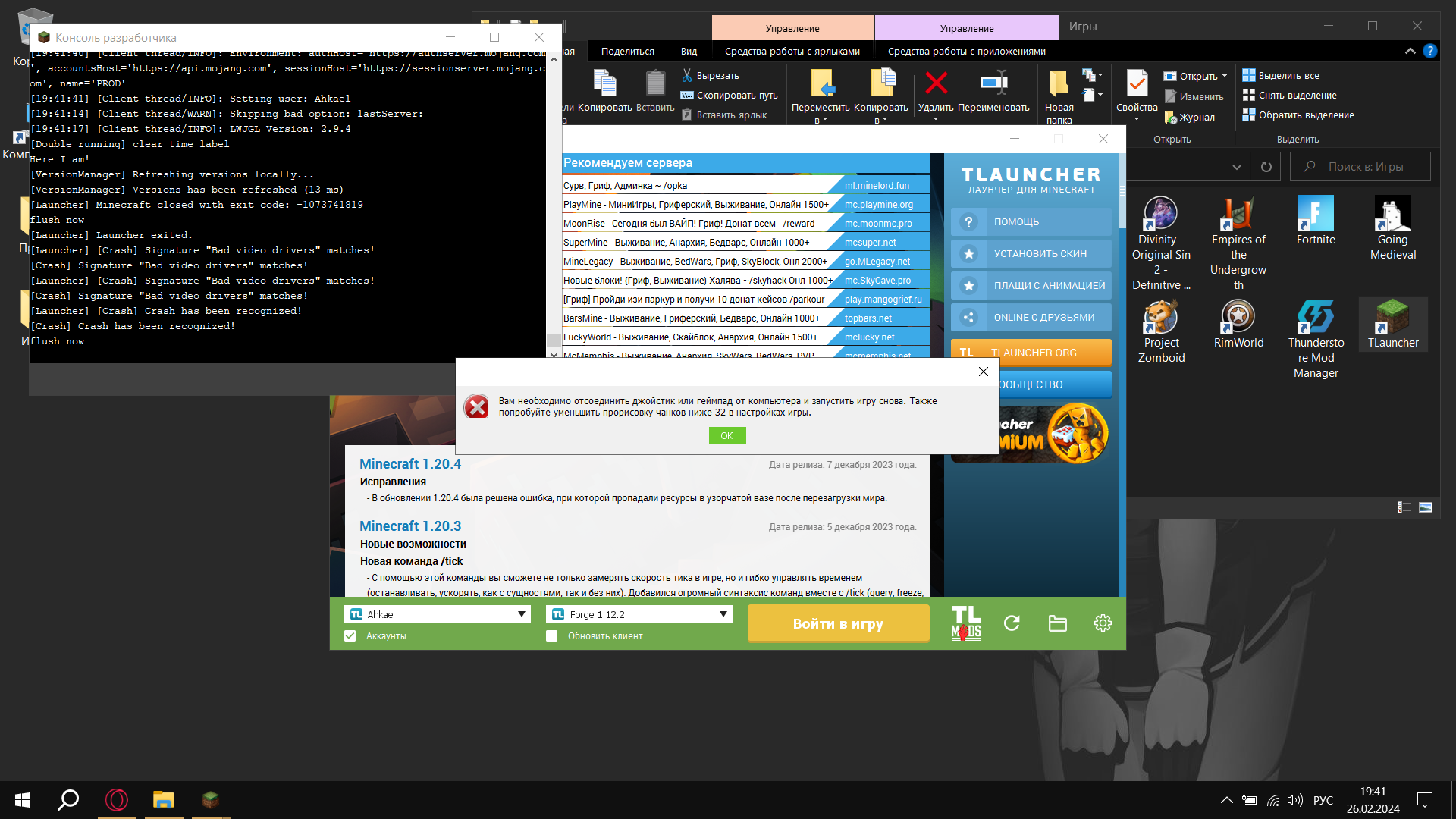Click the refresh icon in the launcher bar
Screen dimensions: 1456x819
tap(1012, 623)
